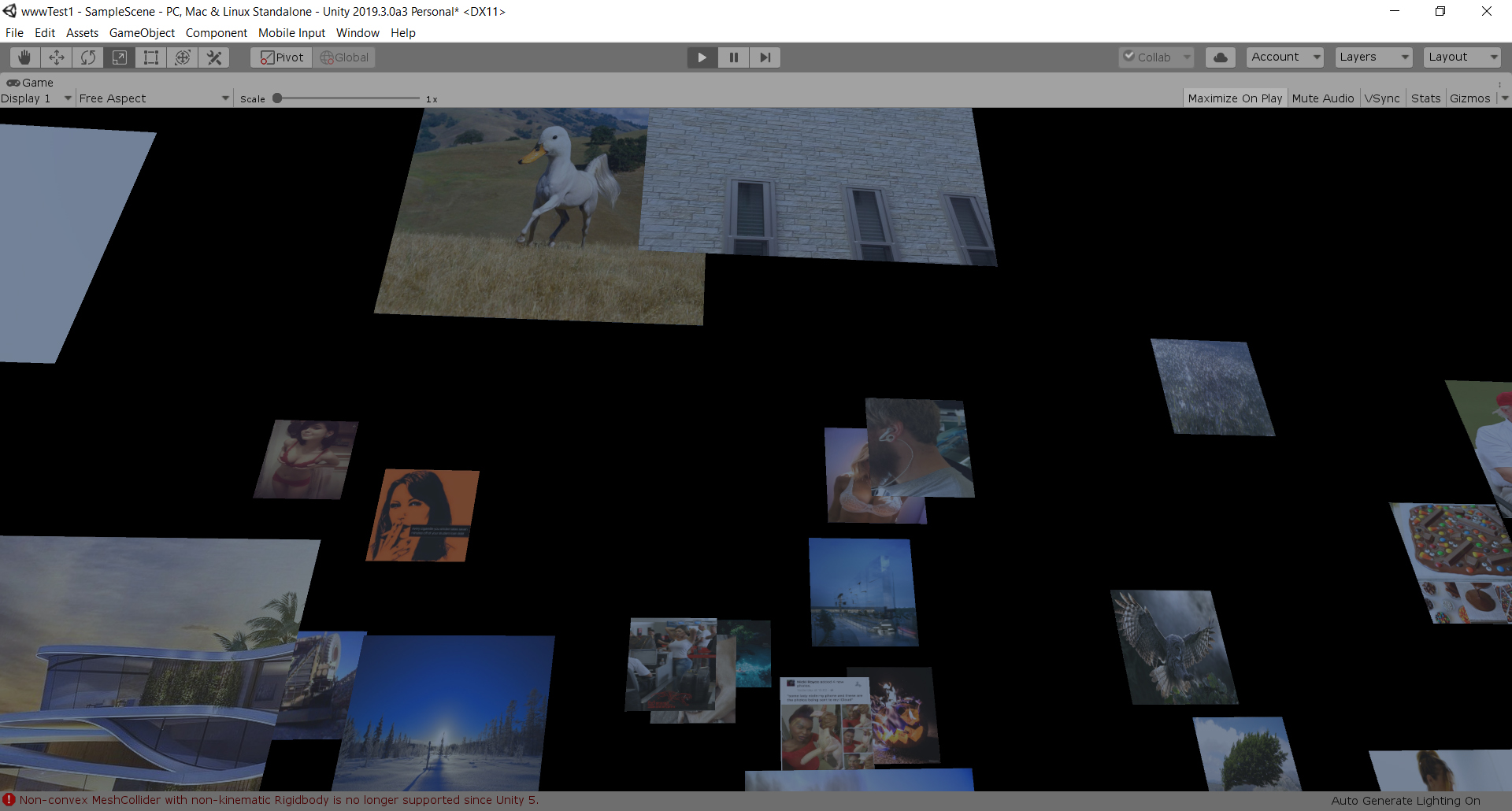Select the Rect Transform tool
The image size is (1512, 811).
pyautogui.click(x=151, y=57)
